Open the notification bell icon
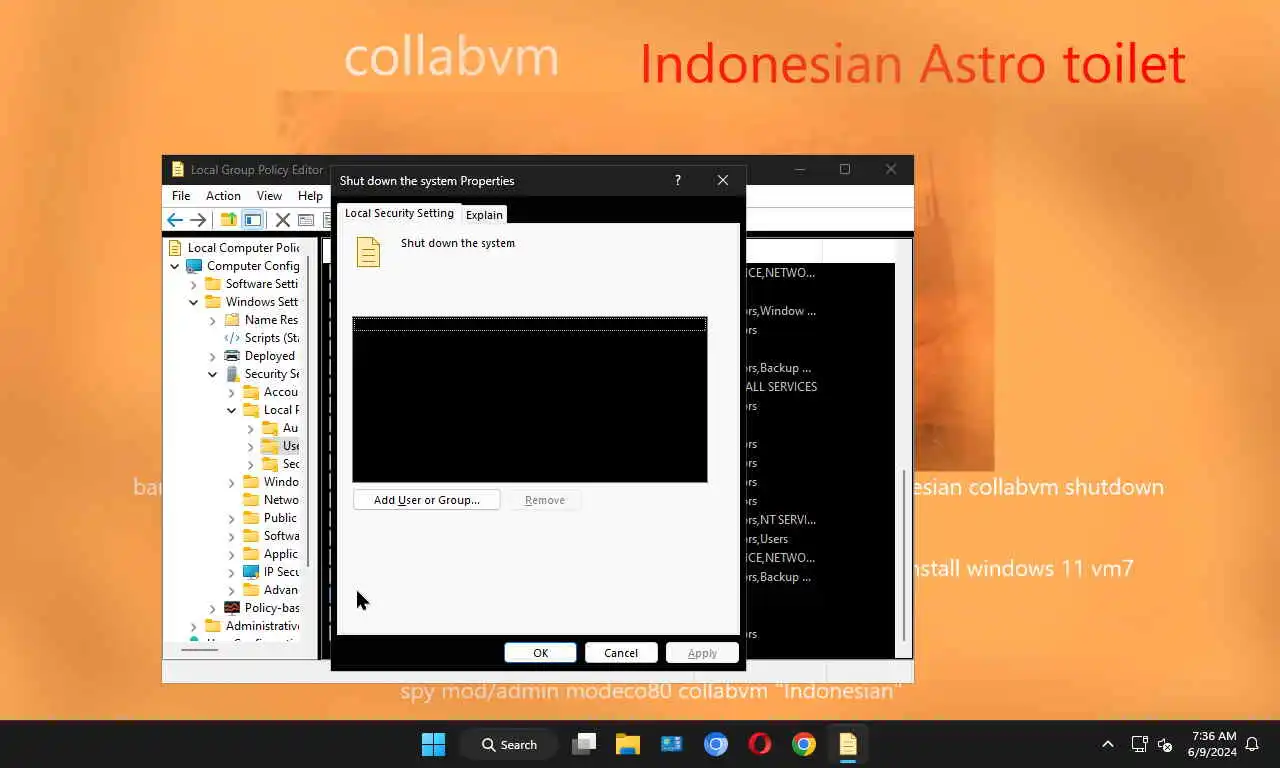1280x768 pixels. [1252, 744]
